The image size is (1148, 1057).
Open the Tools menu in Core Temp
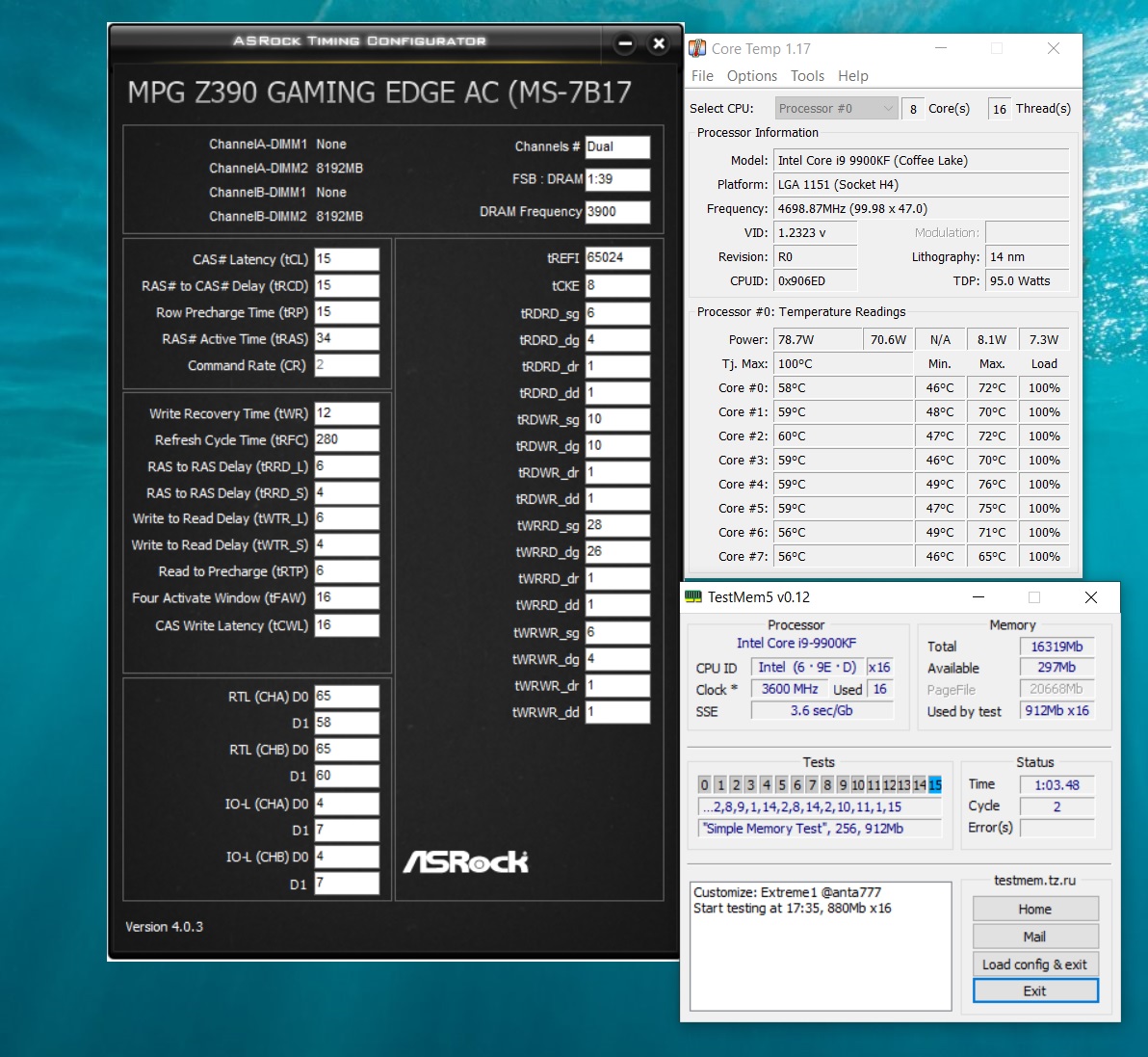(807, 75)
